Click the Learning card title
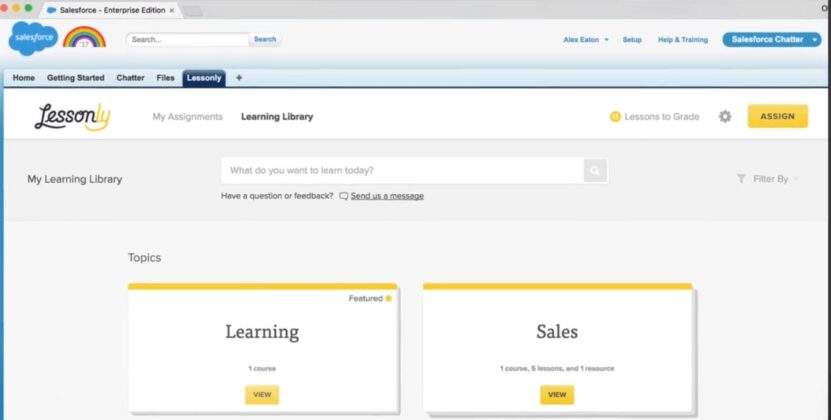 click(x=262, y=332)
